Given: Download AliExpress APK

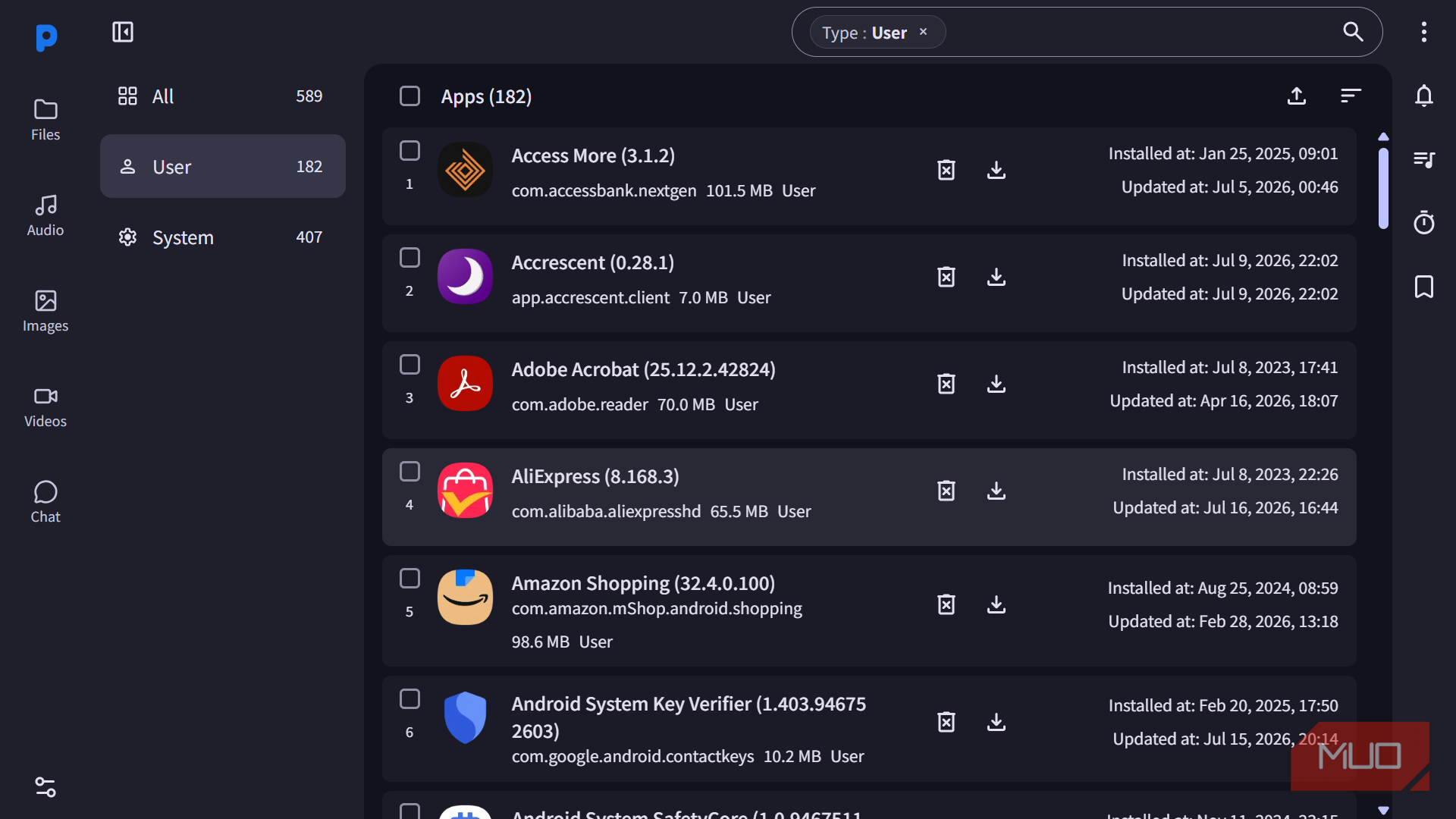Looking at the screenshot, I should pyautogui.click(x=996, y=491).
